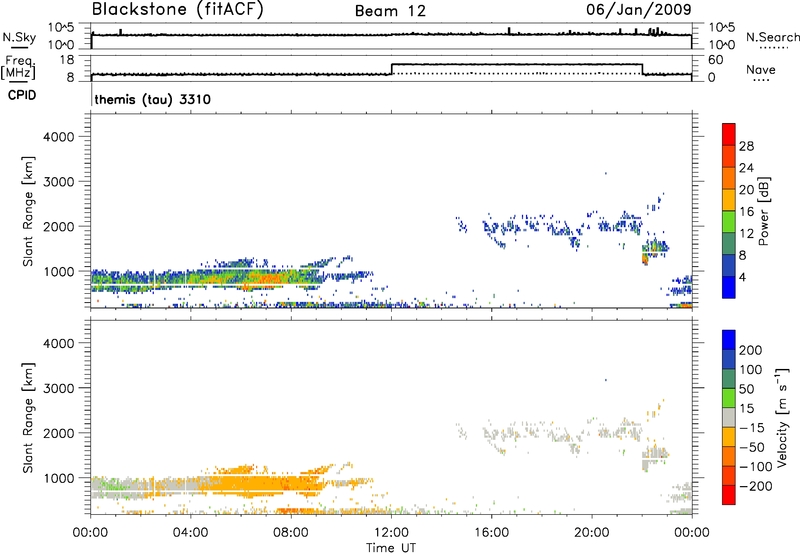
Task: Click the 'Beam 12' label
Action: click(390, 11)
